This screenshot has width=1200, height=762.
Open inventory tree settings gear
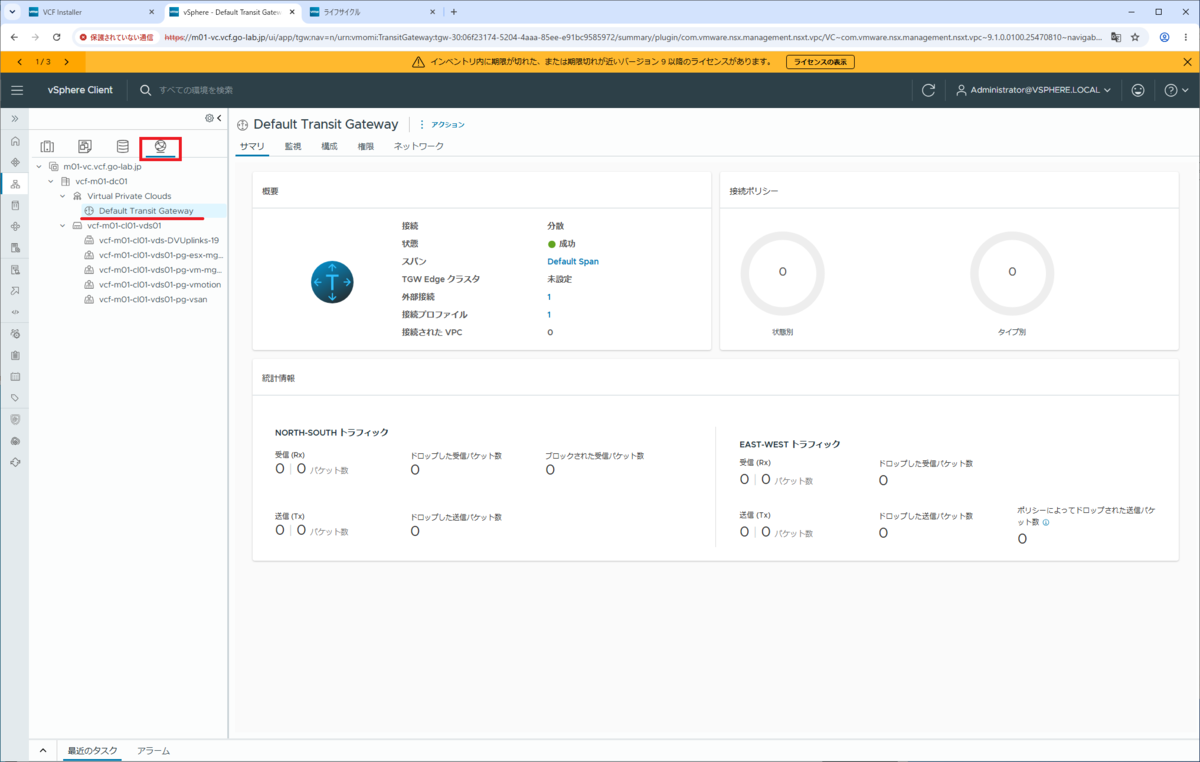(x=209, y=118)
